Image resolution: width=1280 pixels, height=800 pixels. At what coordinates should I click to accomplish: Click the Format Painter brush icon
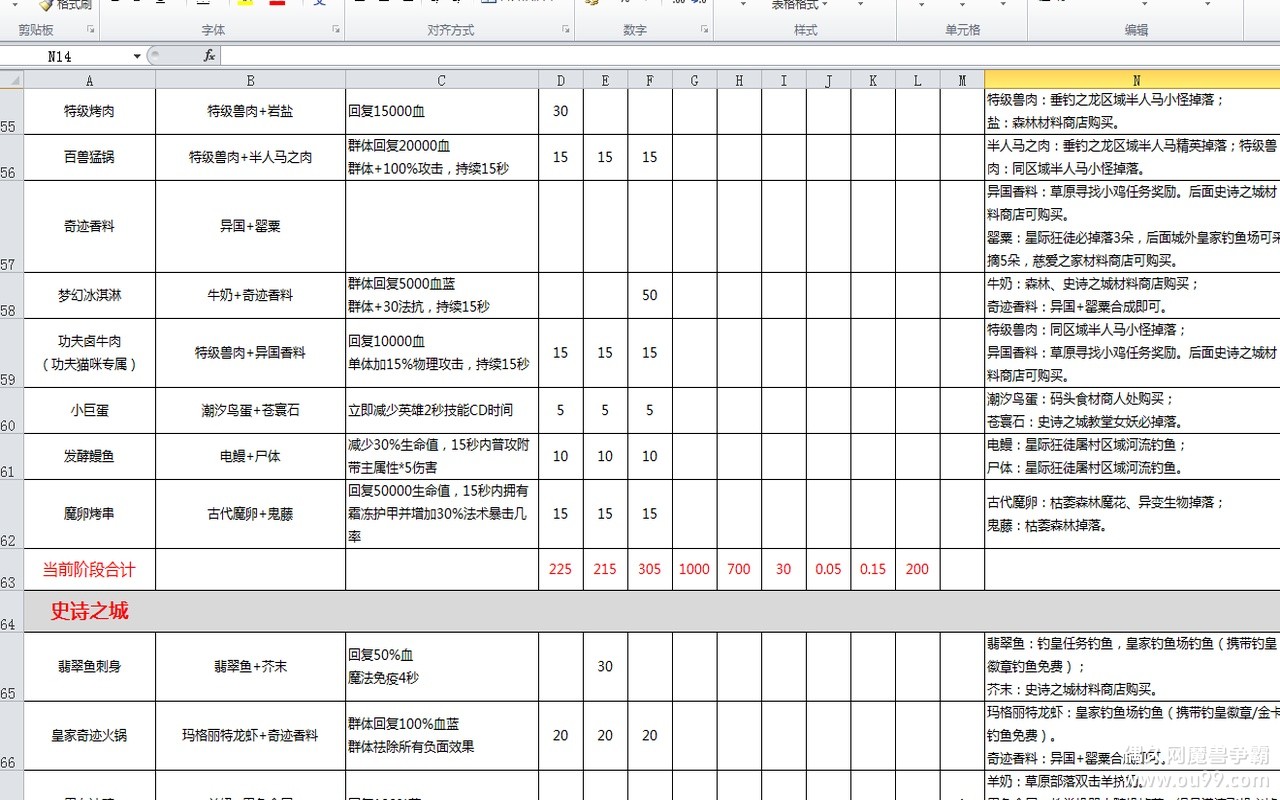(46, 4)
